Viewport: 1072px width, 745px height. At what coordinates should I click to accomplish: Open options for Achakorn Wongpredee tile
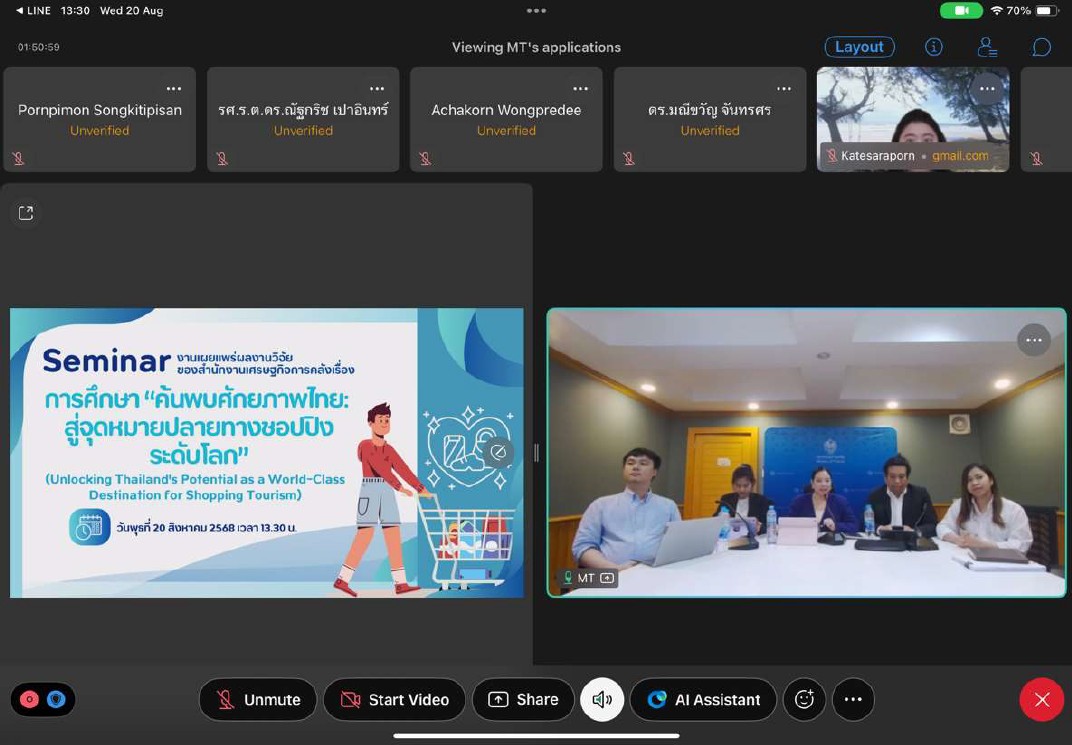coord(580,88)
